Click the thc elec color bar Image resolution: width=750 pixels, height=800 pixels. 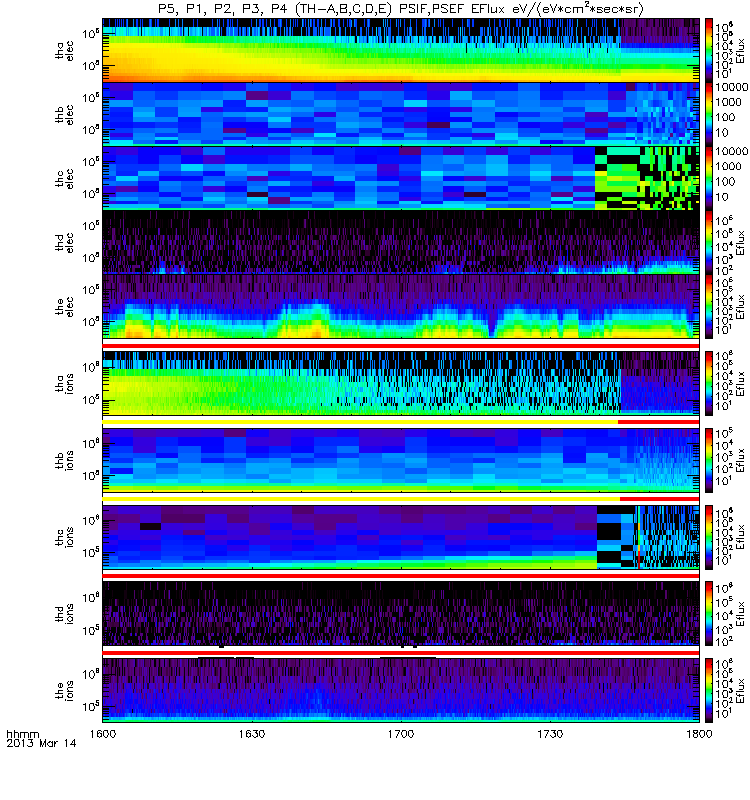point(709,178)
